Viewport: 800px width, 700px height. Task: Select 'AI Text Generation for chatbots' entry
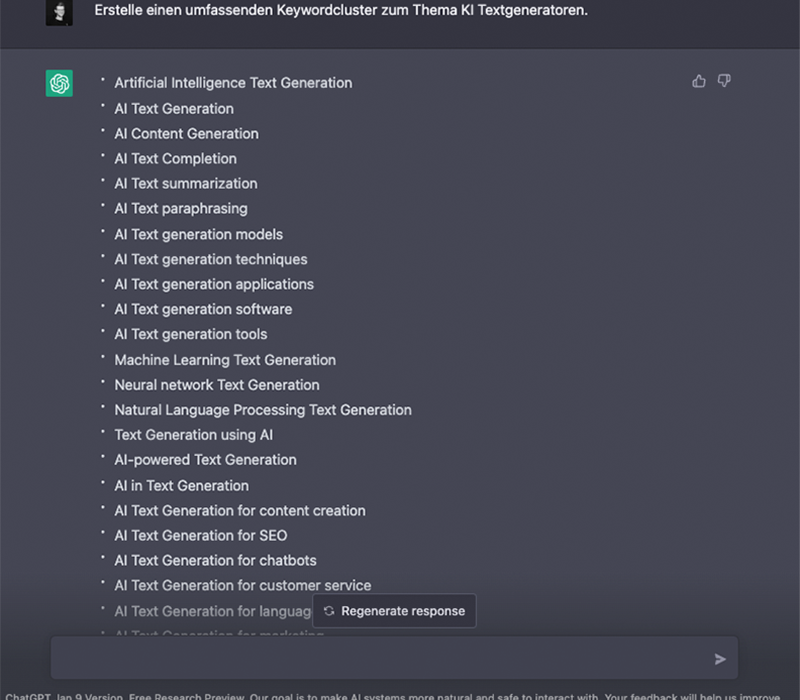click(x=215, y=561)
